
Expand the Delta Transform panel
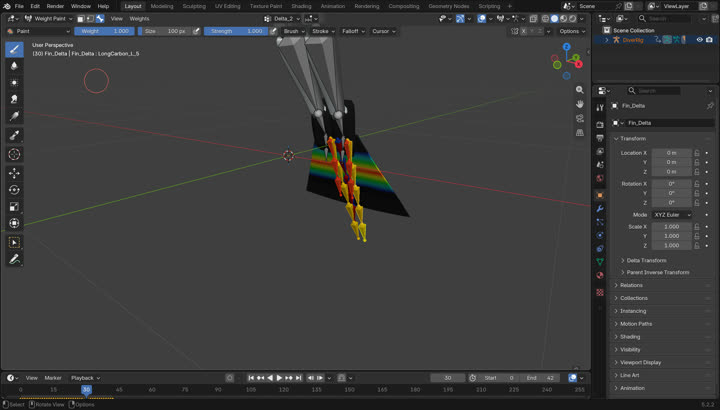[x=646, y=260]
